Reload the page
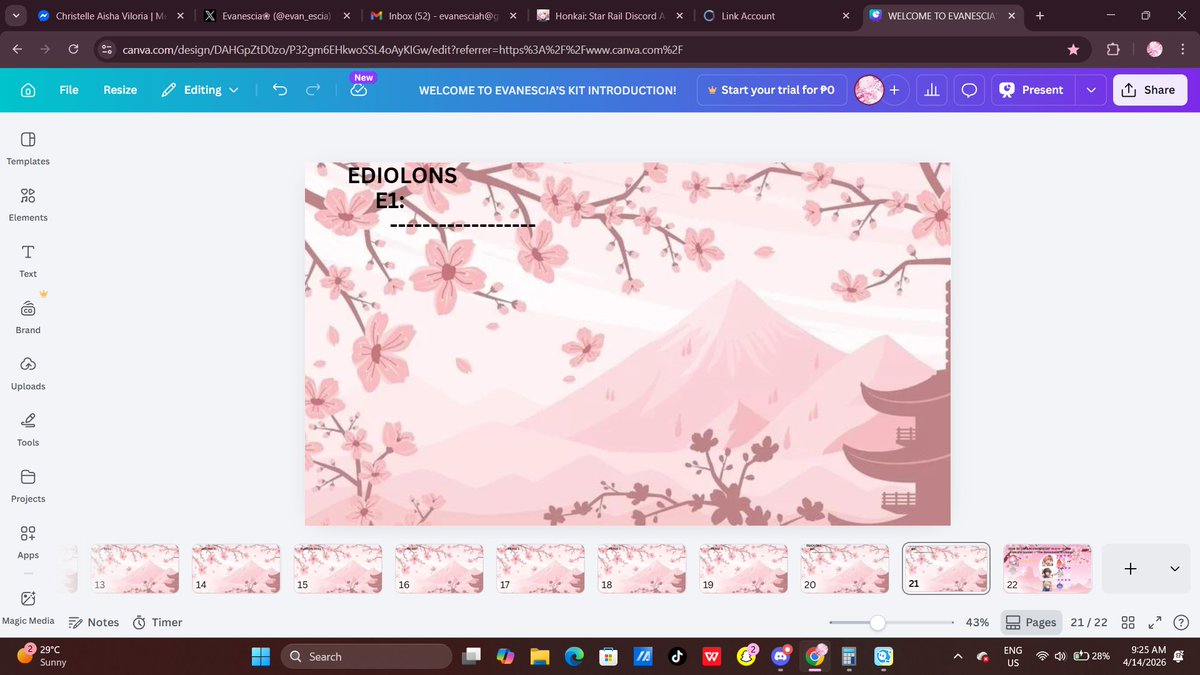 click(x=73, y=49)
